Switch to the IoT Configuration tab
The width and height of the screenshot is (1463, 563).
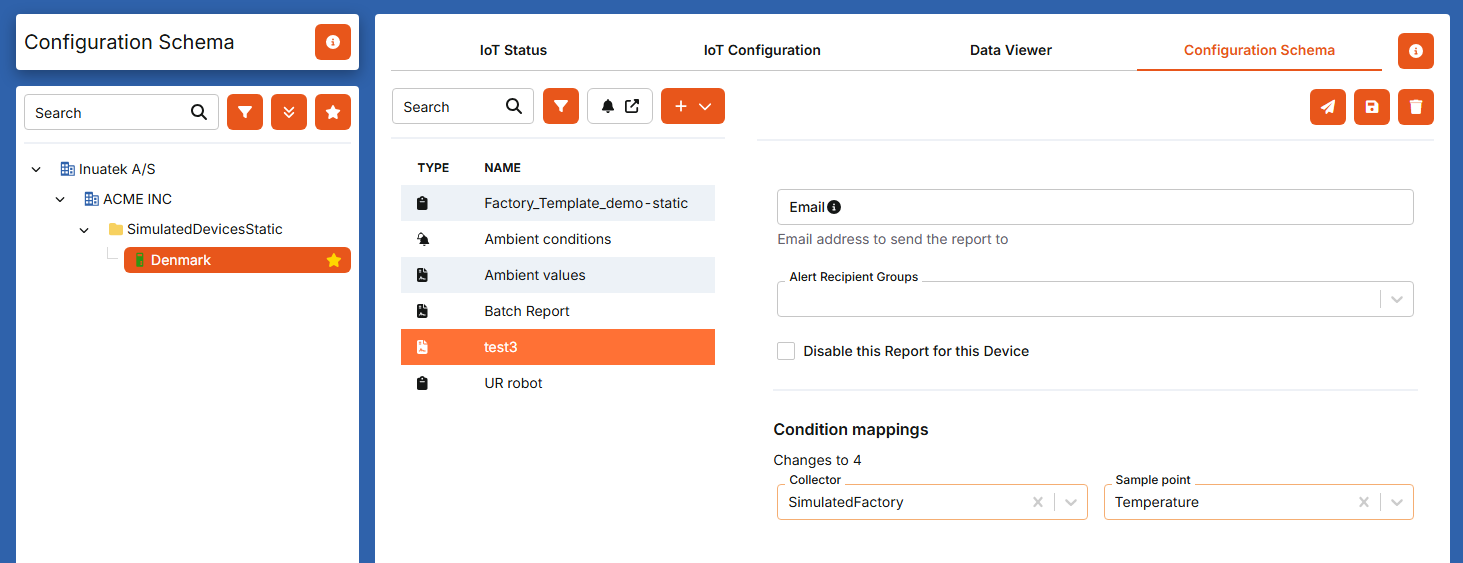(x=762, y=50)
